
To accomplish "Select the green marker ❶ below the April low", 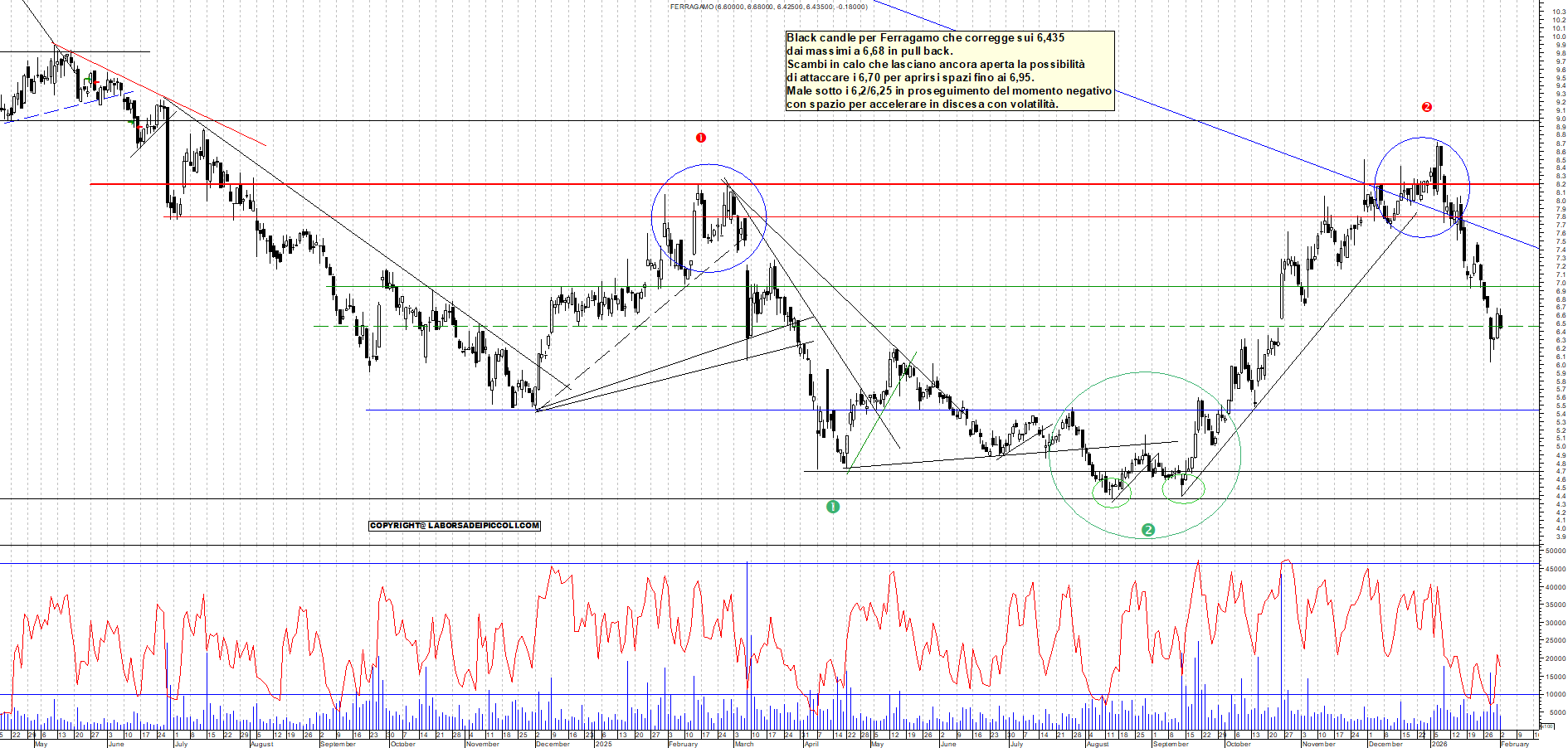I will (832, 507).
